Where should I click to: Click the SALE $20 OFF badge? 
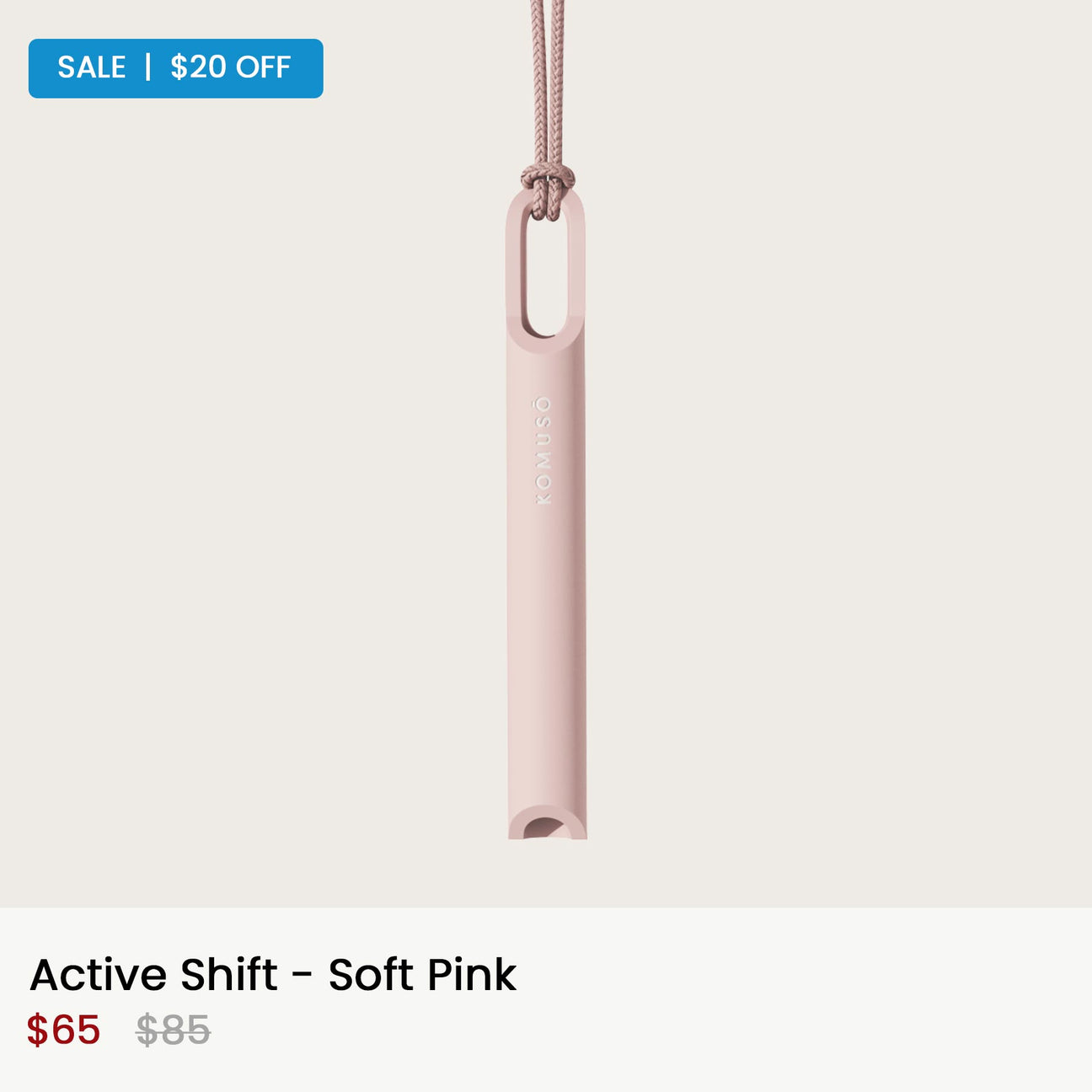click(x=175, y=68)
